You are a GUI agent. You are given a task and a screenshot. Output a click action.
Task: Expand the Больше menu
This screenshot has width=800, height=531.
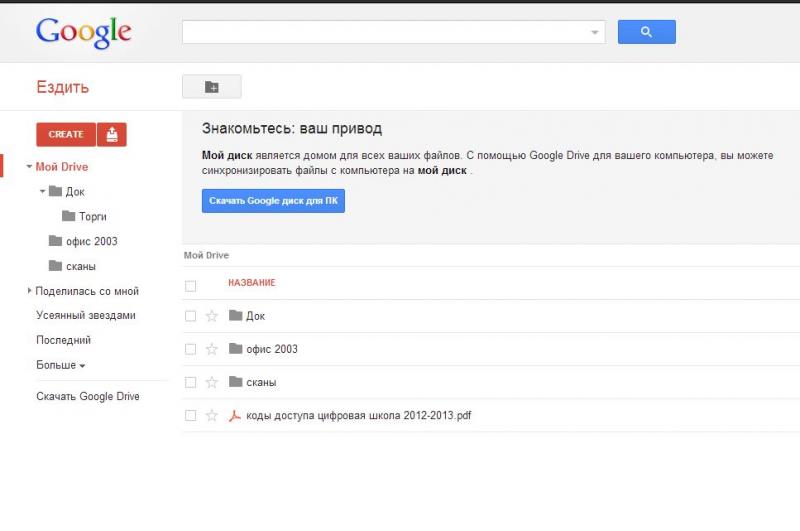tap(61, 365)
